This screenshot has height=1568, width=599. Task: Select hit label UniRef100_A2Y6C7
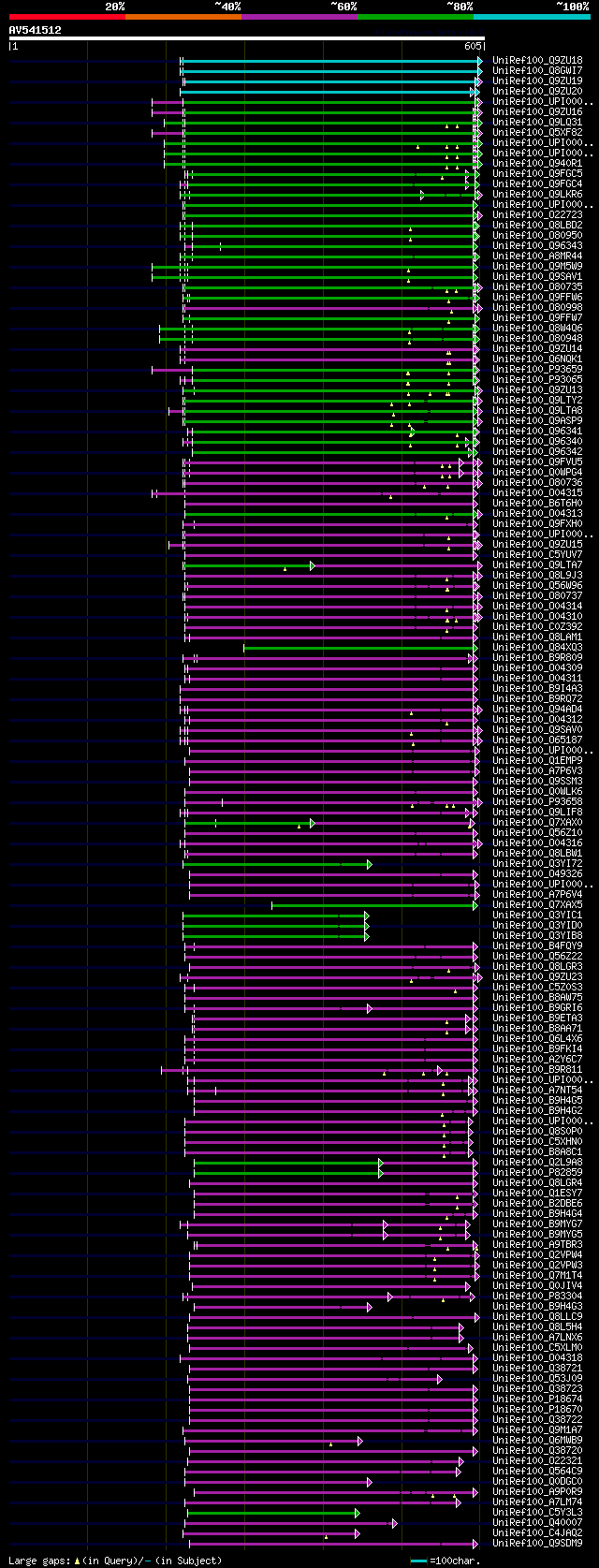tap(537, 1059)
